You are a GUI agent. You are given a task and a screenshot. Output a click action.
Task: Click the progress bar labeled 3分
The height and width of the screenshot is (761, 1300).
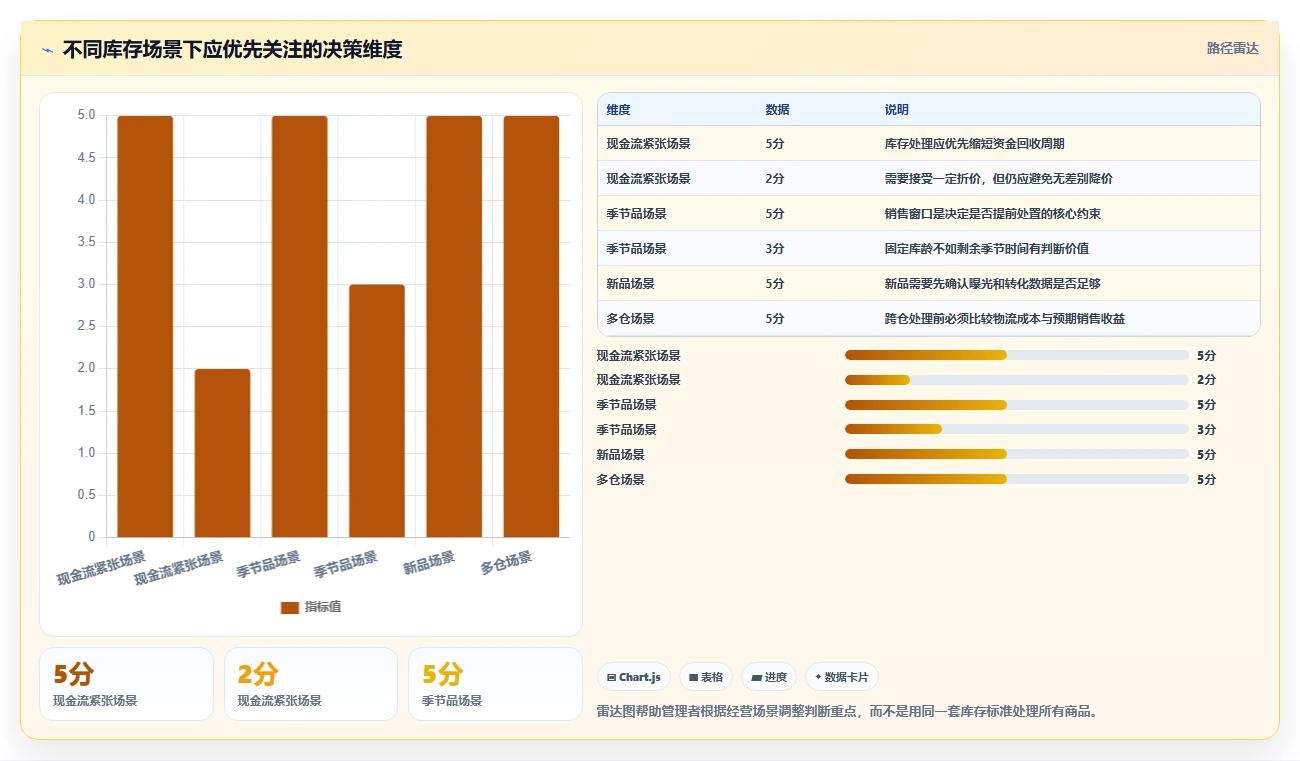(1017, 429)
